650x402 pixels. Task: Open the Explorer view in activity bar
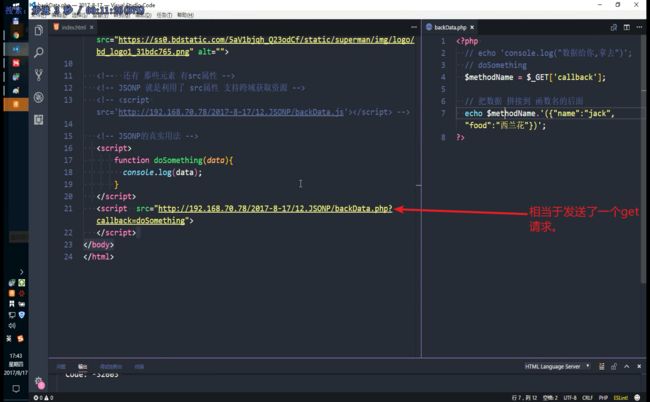click(x=39, y=30)
